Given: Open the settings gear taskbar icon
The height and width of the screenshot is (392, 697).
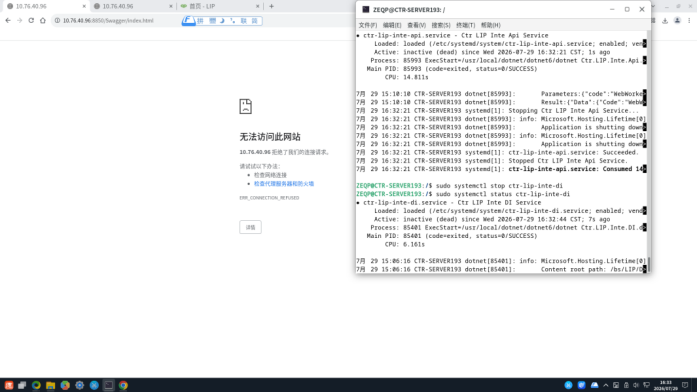Looking at the screenshot, I should point(80,385).
